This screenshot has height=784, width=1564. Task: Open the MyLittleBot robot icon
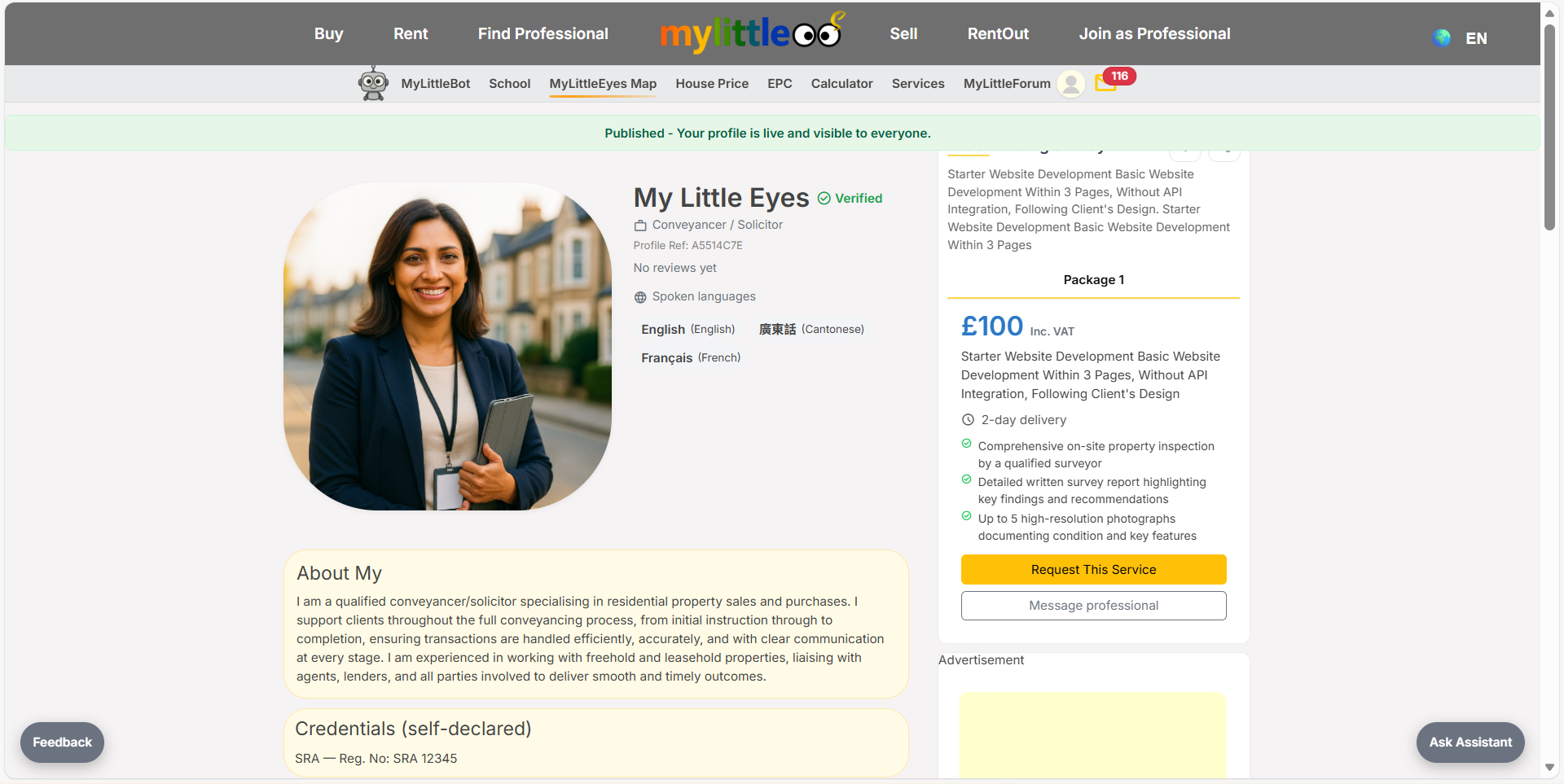click(373, 83)
